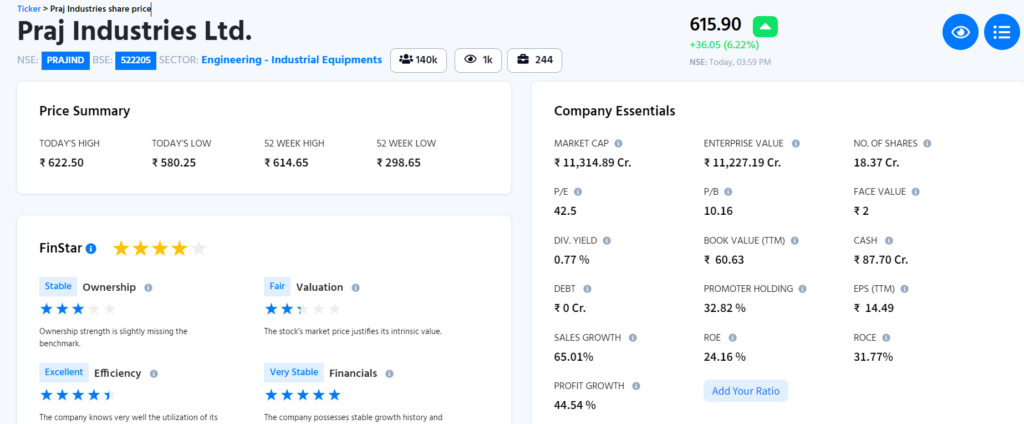Click info icon next to Book Value (TTM)
The width and height of the screenshot is (1024, 424).
click(x=795, y=240)
